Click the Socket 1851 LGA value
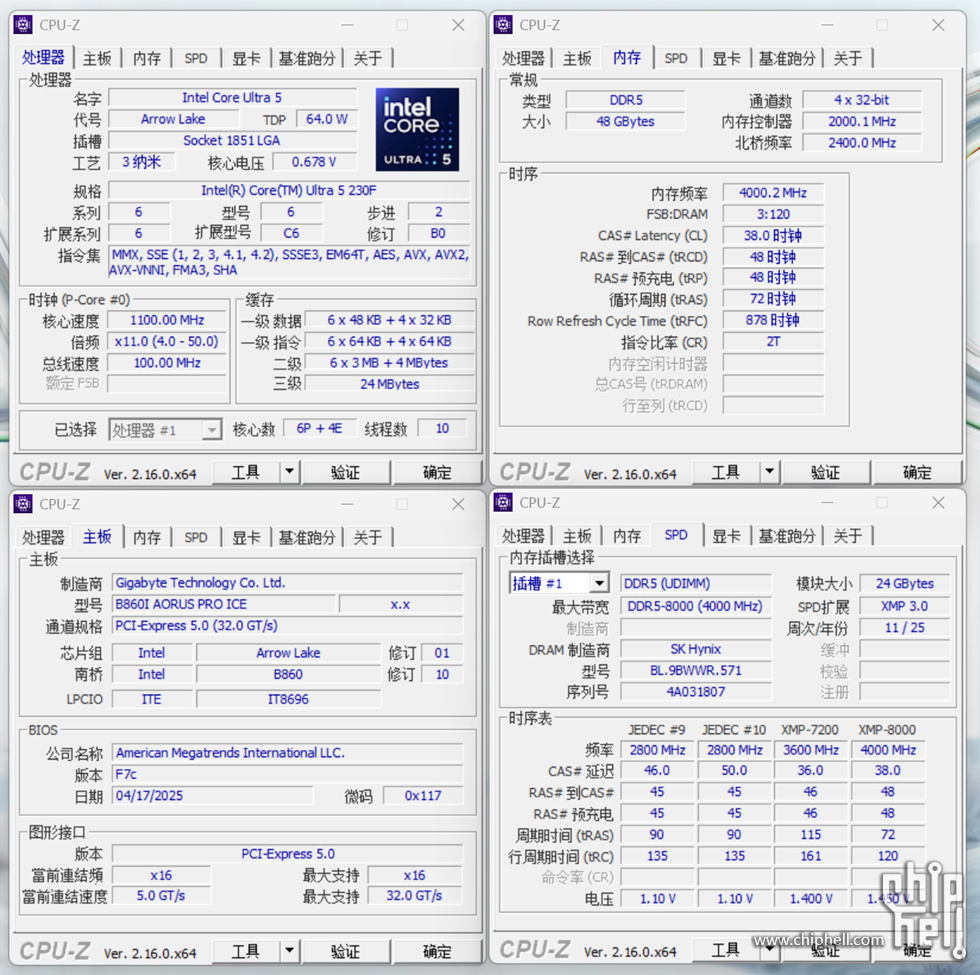This screenshot has height=975, width=980. pyautogui.click(x=232, y=141)
